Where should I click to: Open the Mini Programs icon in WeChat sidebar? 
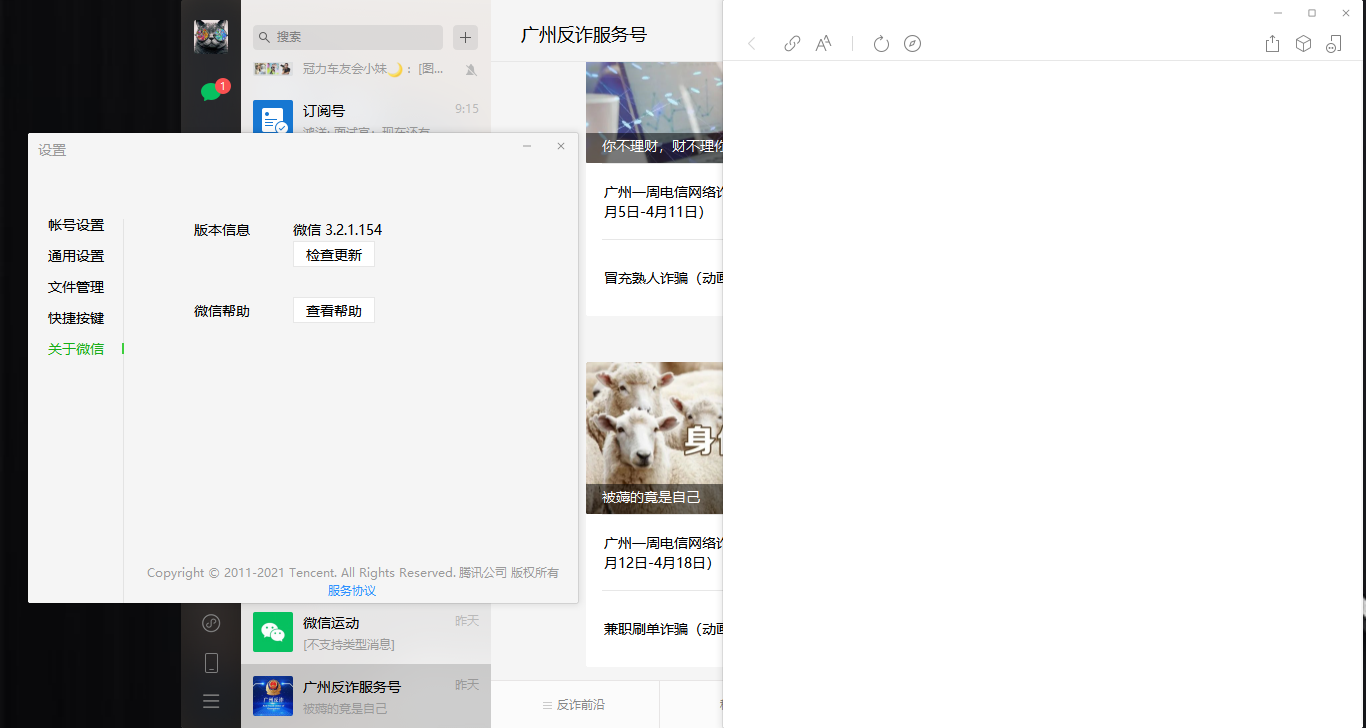click(x=211, y=623)
